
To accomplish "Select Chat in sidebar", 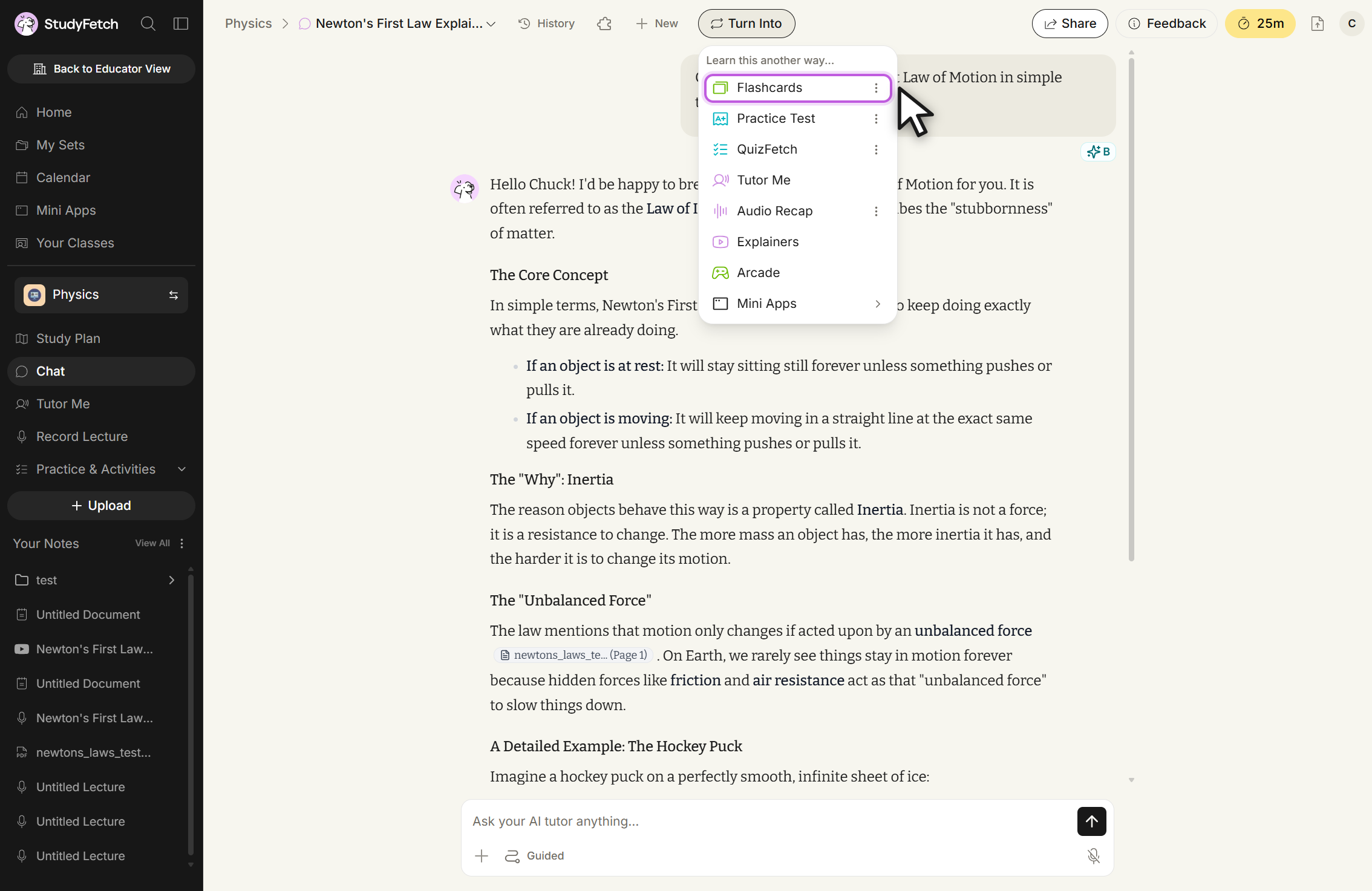I will coord(101,371).
